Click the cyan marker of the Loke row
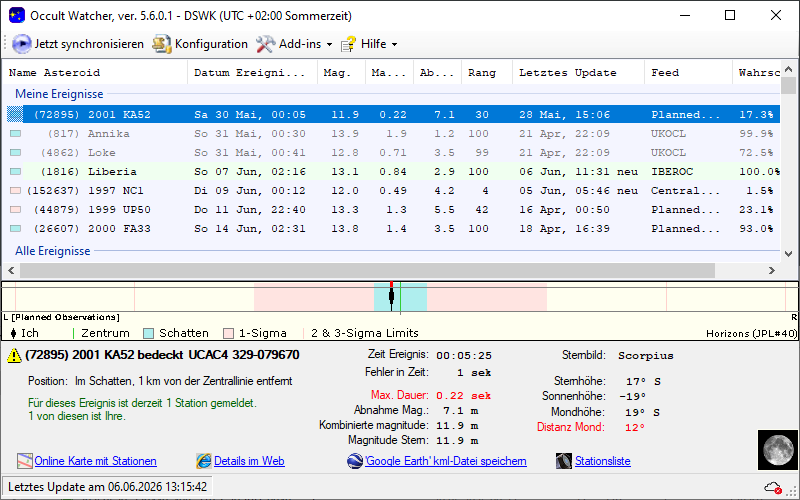This screenshot has height=500, width=800. [15, 153]
